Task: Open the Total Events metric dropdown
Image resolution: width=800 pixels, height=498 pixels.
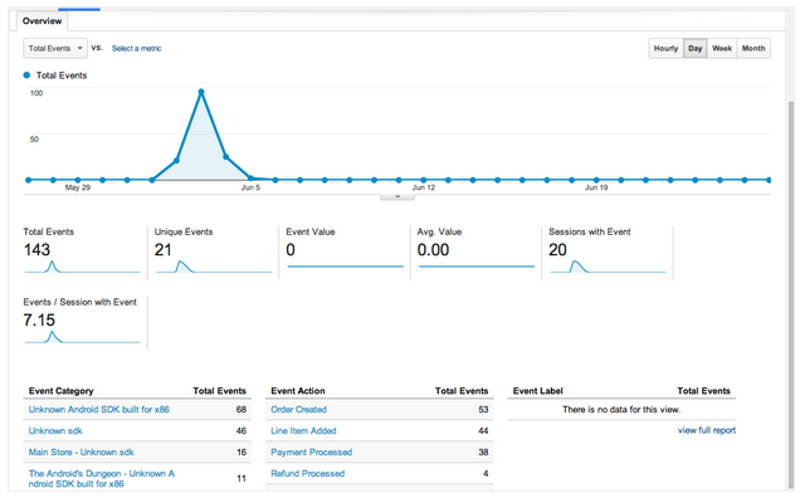Action: click(55, 48)
